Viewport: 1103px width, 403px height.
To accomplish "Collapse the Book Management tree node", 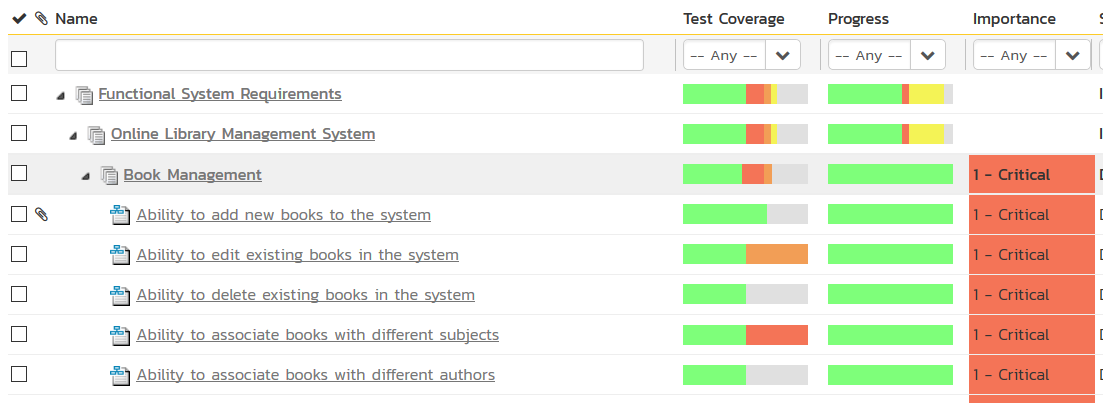I will [x=86, y=176].
